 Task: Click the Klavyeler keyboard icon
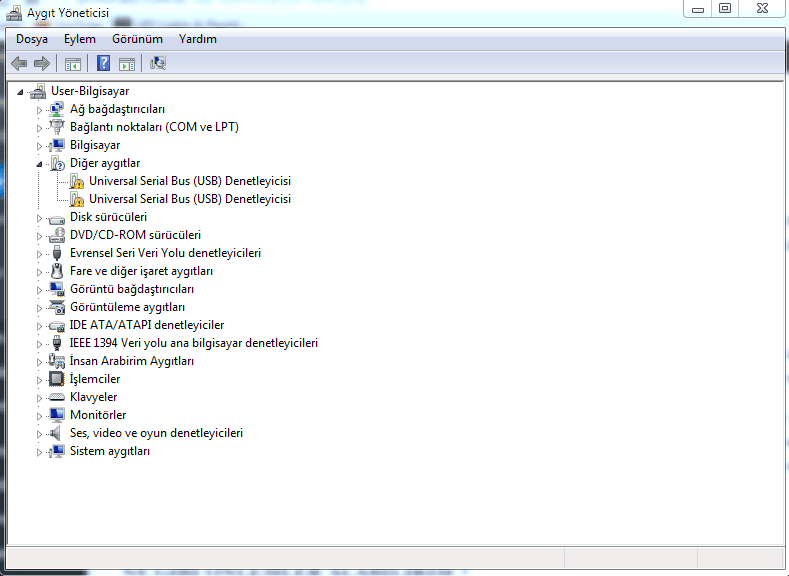57,397
